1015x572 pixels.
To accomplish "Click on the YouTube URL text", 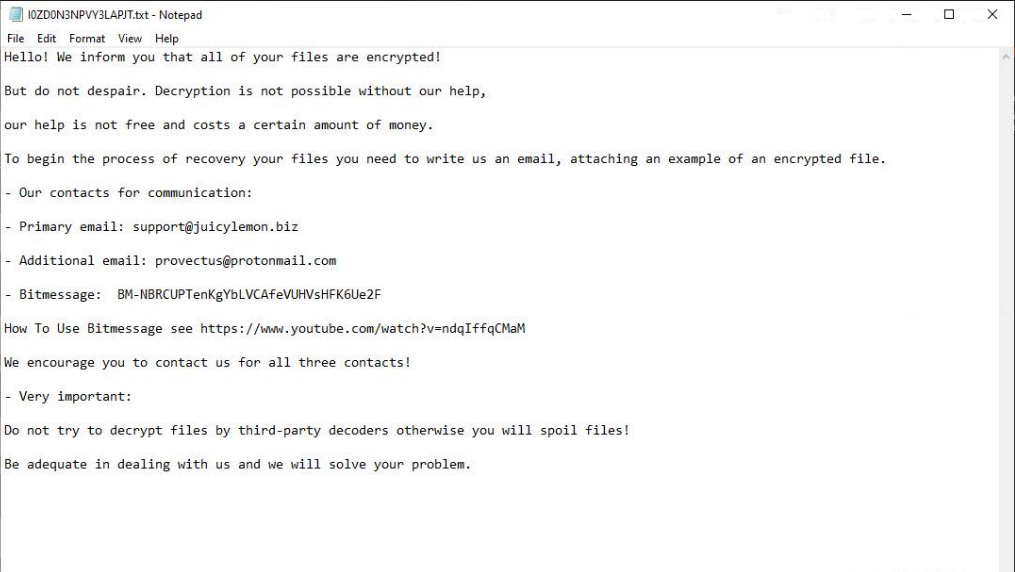I will click(x=362, y=329).
